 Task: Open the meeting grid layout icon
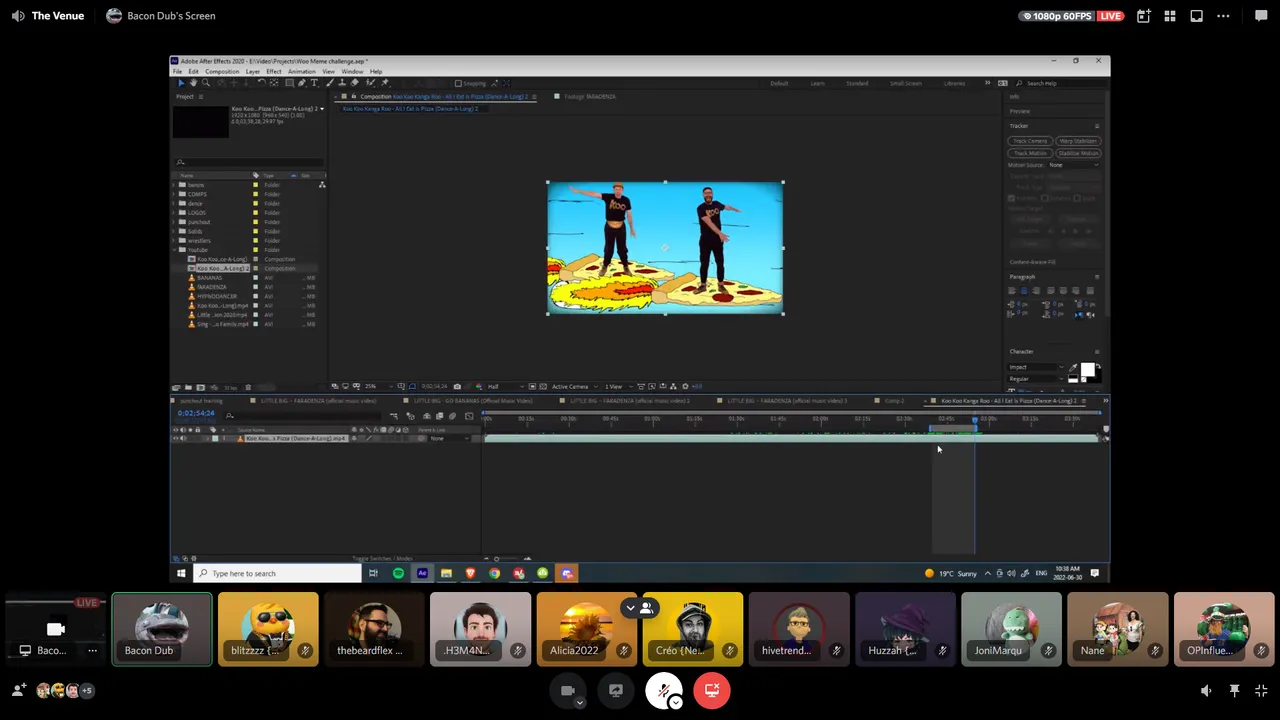1169,16
